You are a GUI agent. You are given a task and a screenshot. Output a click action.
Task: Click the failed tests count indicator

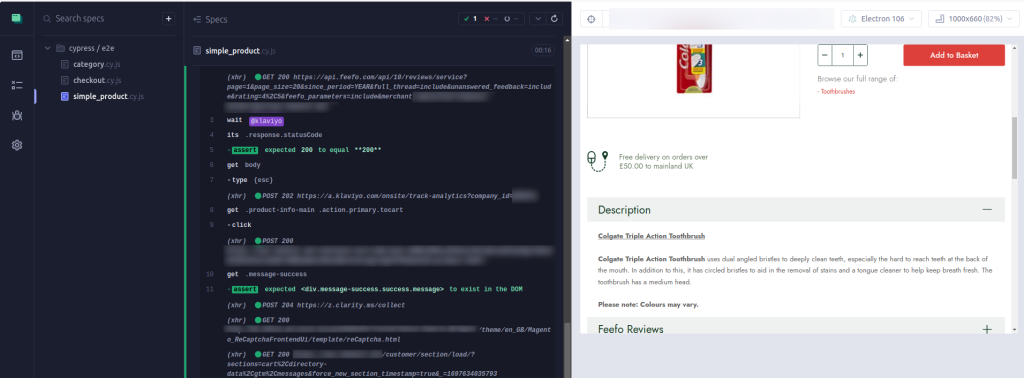[490, 19]
